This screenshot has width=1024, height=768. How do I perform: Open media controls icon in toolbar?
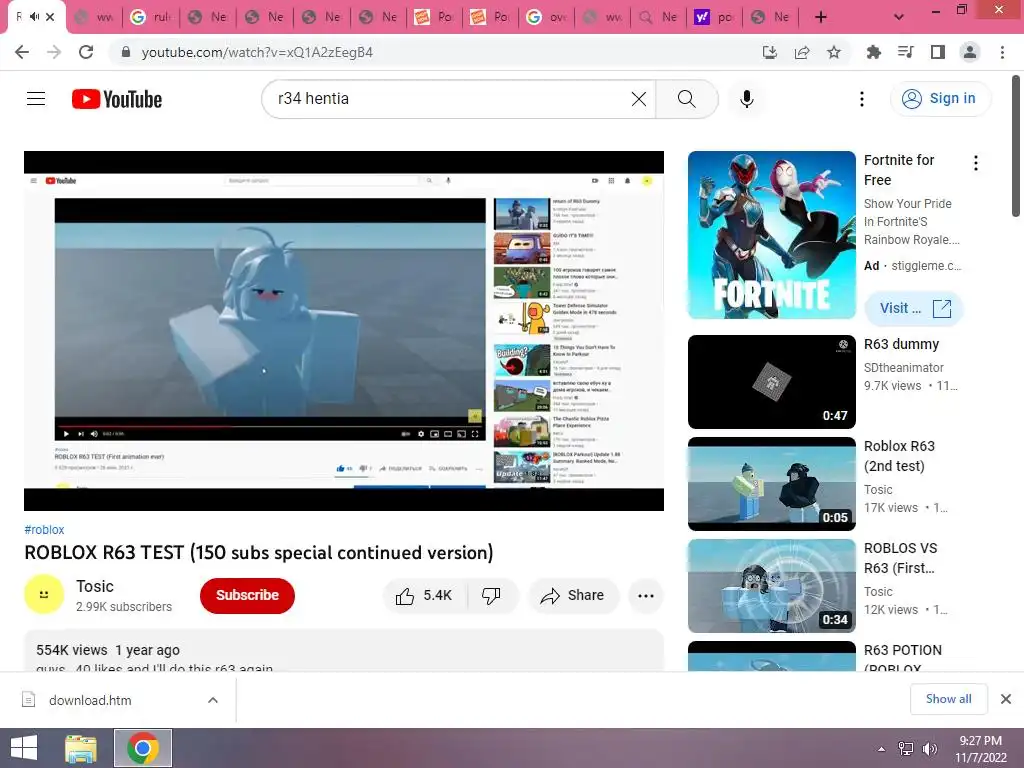point(905,52)
